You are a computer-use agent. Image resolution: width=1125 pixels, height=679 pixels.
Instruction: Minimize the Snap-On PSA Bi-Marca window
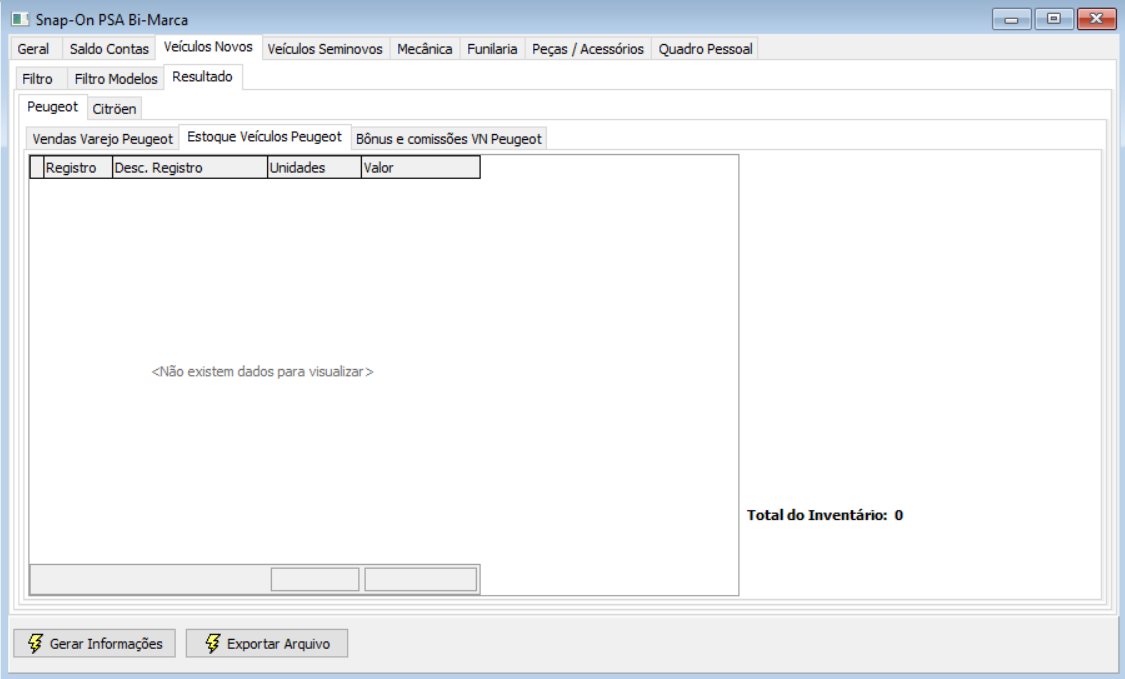1012,19
